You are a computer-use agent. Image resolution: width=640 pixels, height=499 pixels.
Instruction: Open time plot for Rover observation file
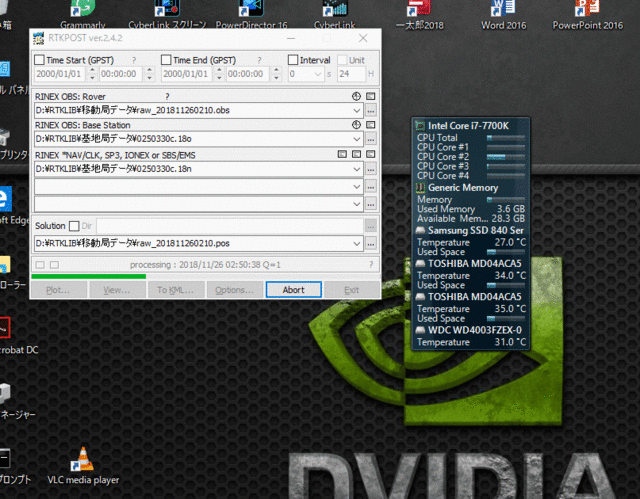pos(356,96)
